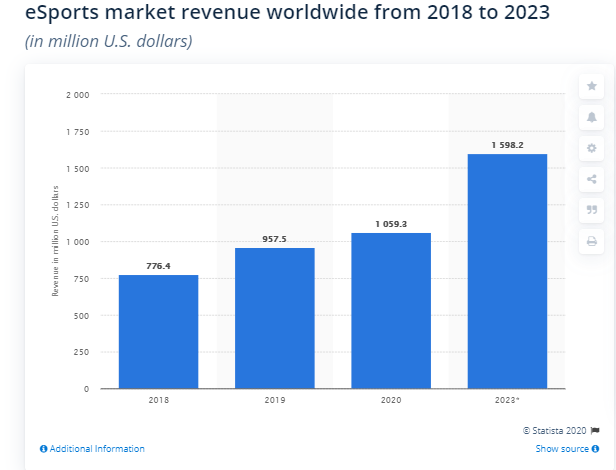Select the 2020 revenue bar
This screenshot has width=616, height=470.
click(391, 310)
